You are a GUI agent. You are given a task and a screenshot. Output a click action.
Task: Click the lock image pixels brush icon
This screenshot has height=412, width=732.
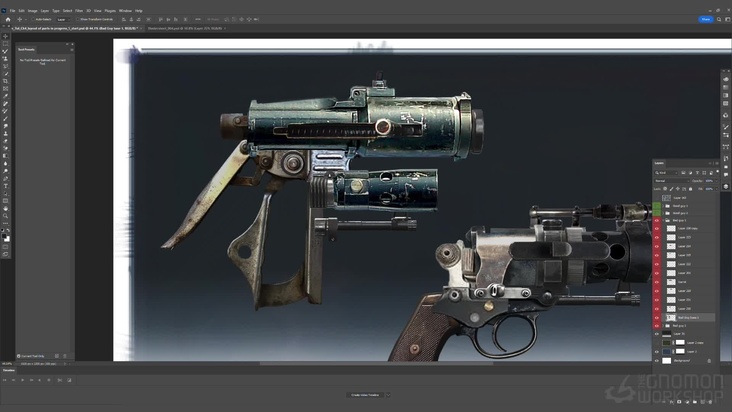[672, 189]
